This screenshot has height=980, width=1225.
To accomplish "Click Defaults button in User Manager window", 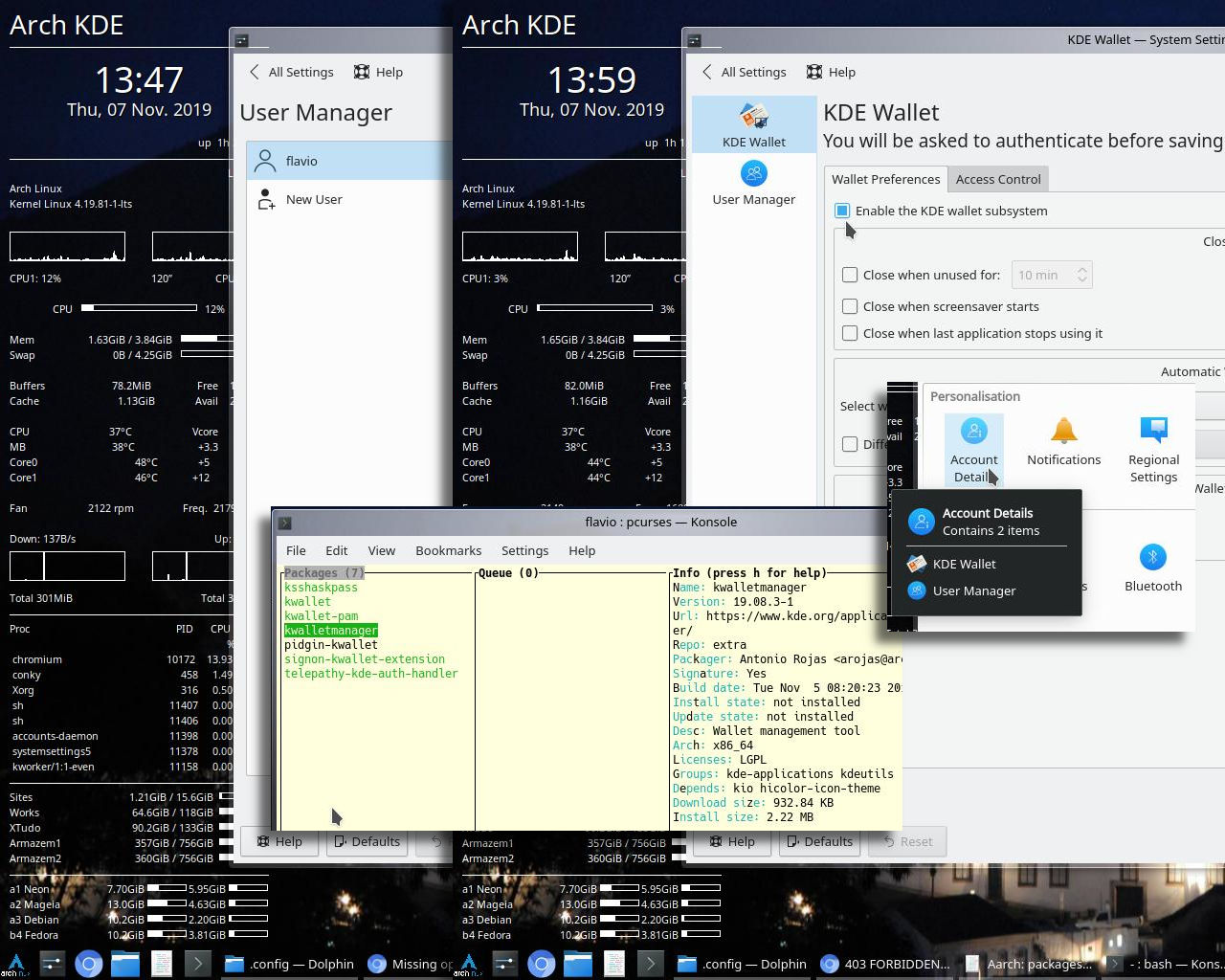I will (x=367, y=841).
